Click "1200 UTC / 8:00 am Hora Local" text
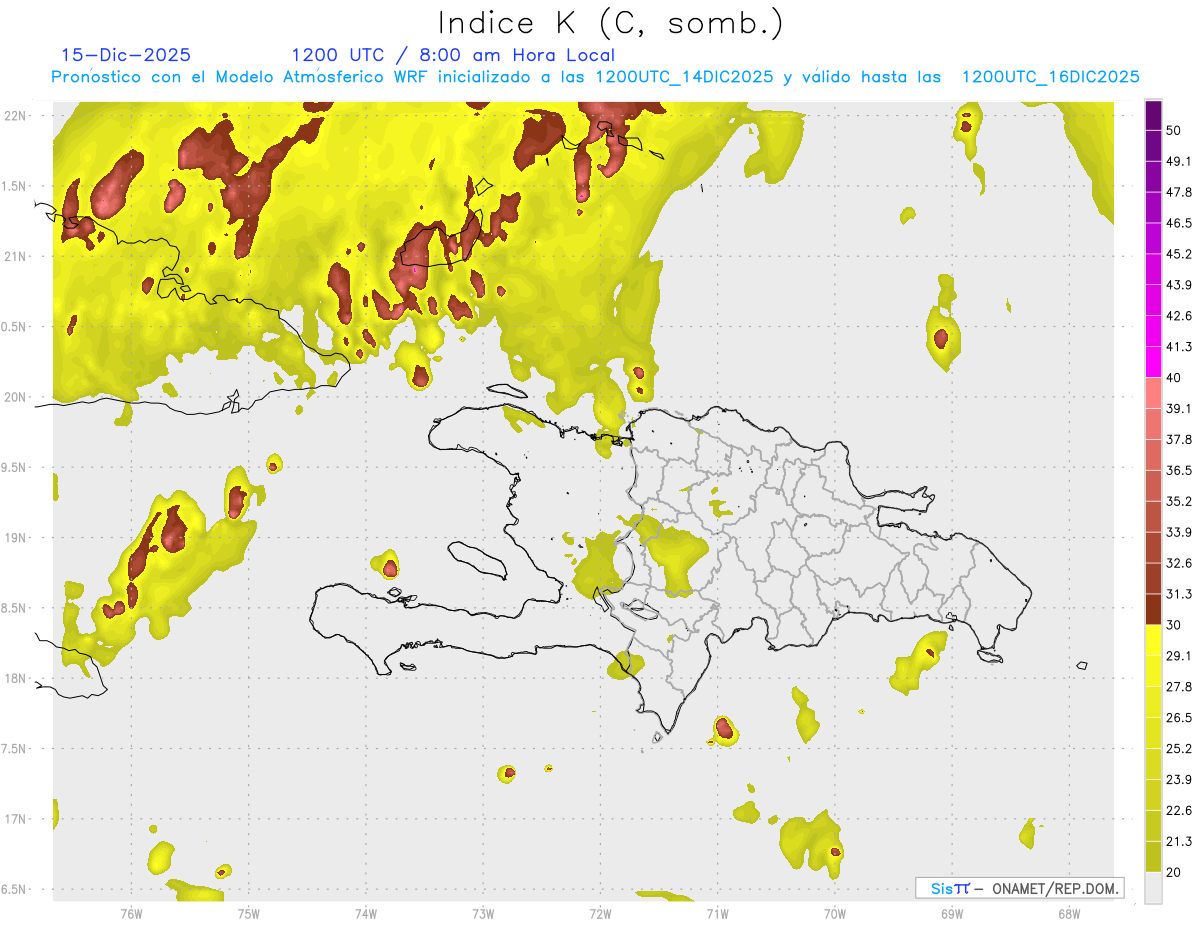Image resolution: width=1200 pixels, height=927 pixels. tap(453, 55)
